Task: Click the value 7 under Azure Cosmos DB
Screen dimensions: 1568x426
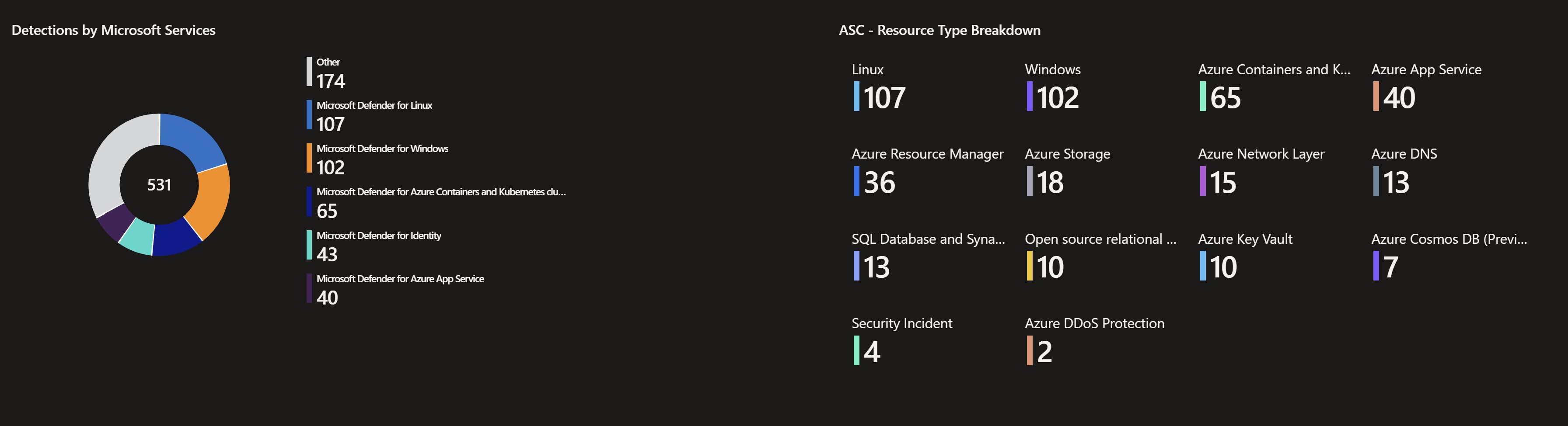Action: [1391, 267]
